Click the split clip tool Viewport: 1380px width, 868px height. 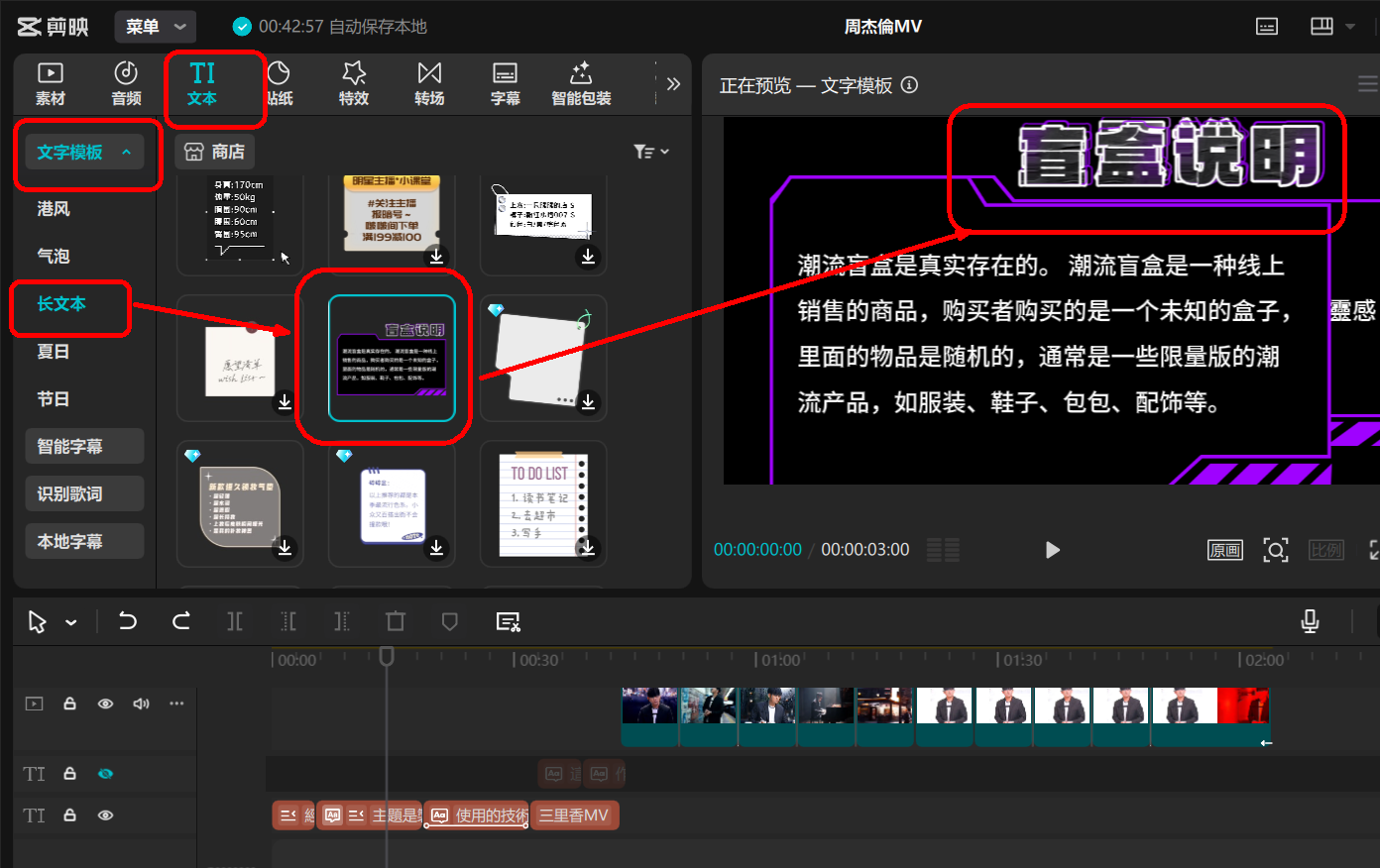235,621
